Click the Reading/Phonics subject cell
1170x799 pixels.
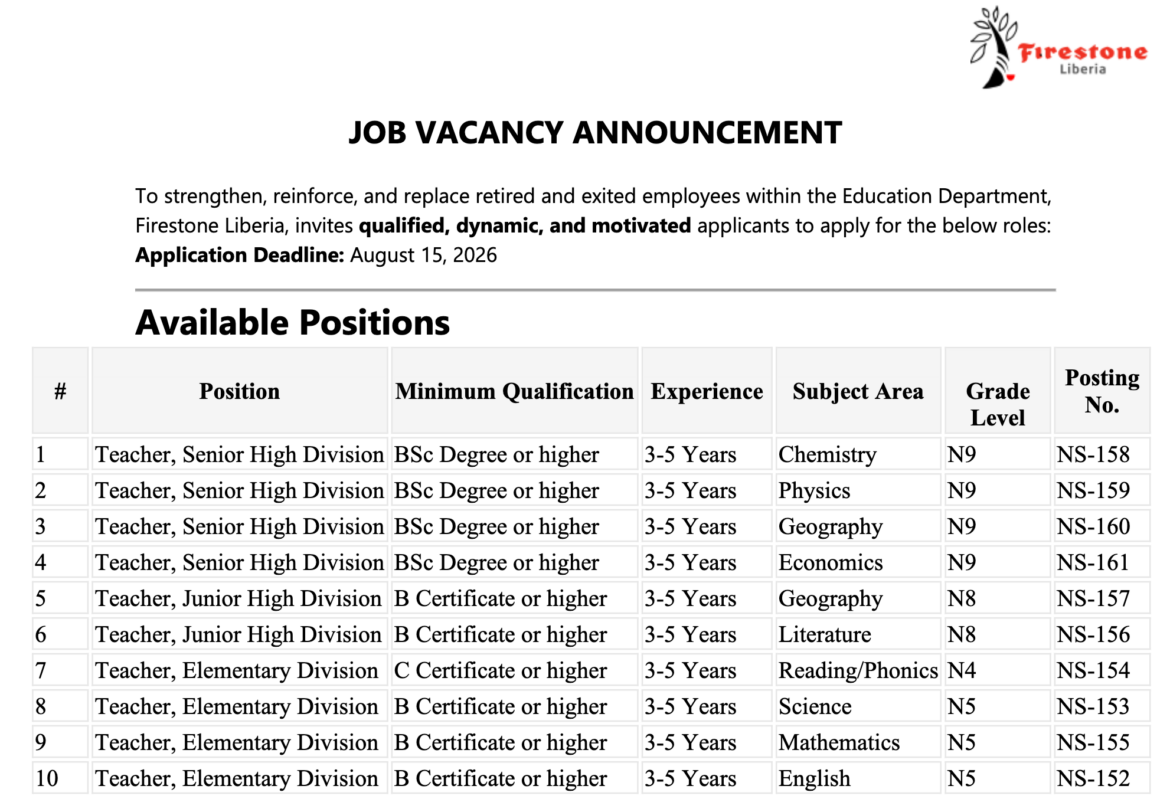point(858,670)
